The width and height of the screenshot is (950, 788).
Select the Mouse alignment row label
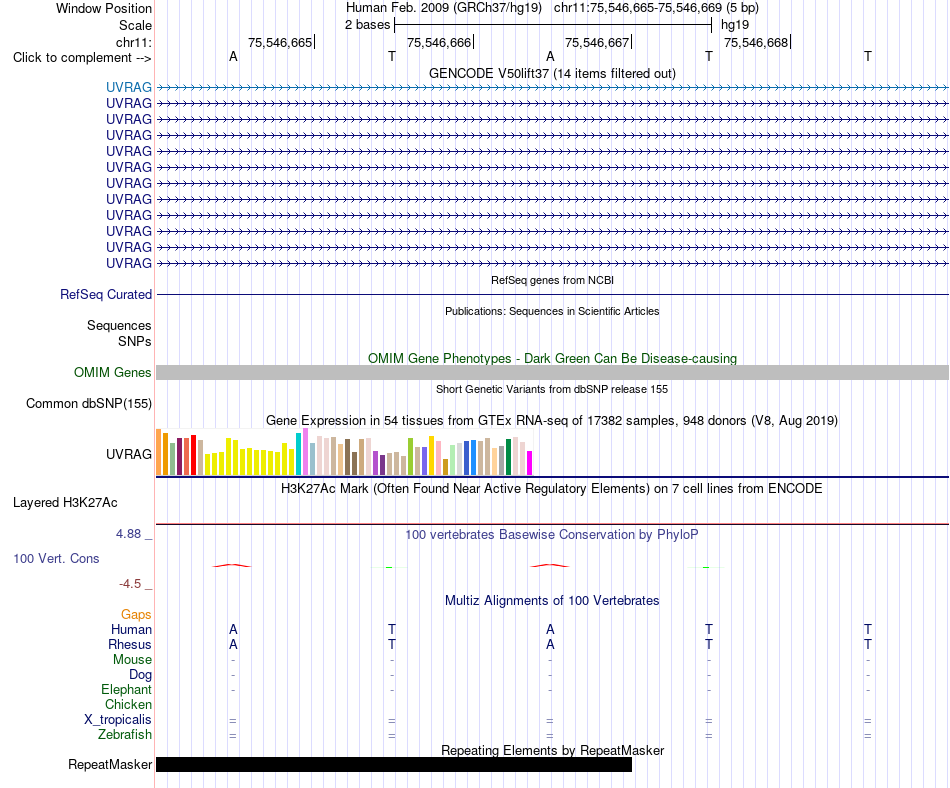(x=132, y=660)
